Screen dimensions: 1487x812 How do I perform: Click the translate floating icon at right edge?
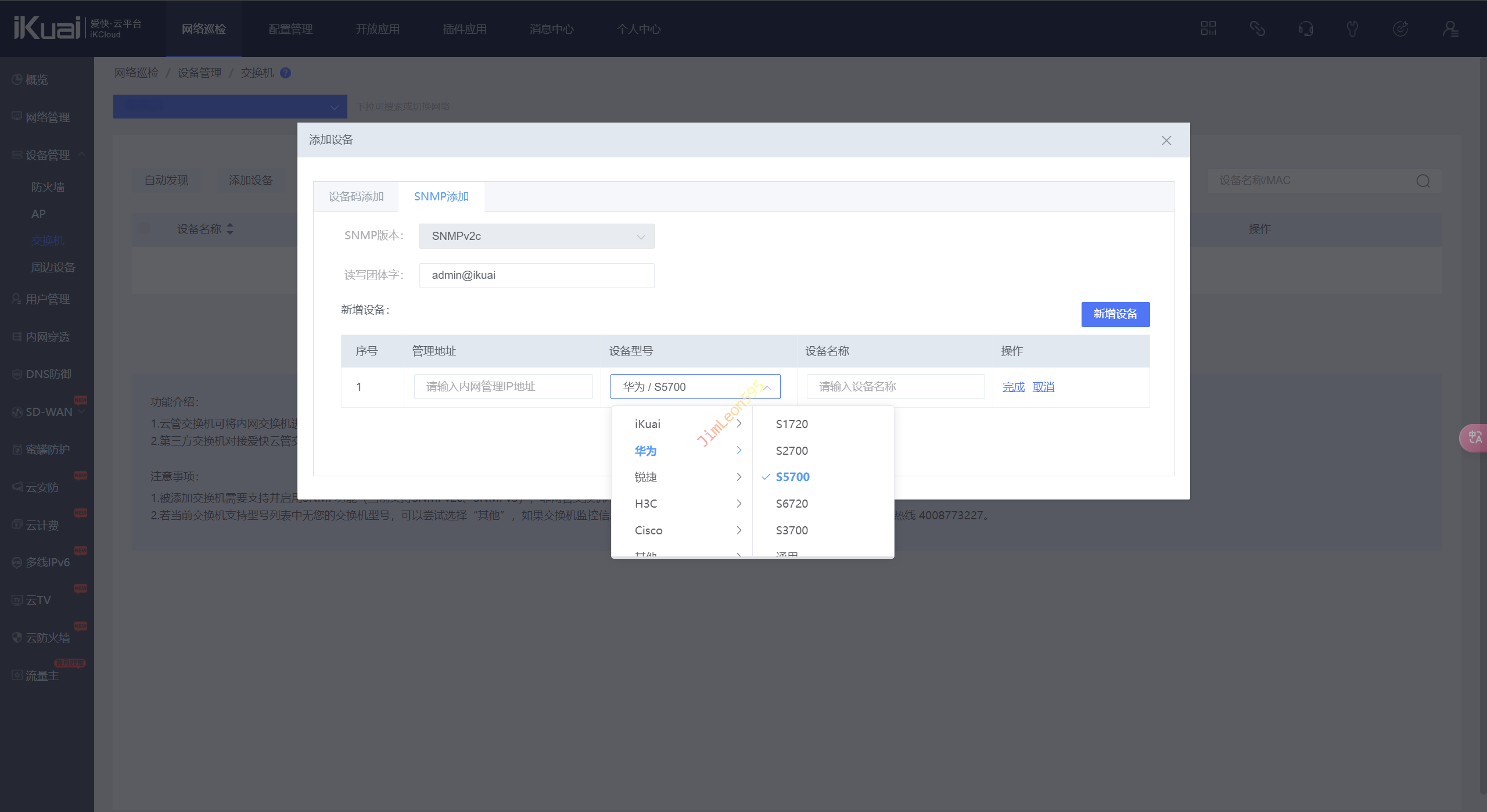coord(1474,437)
